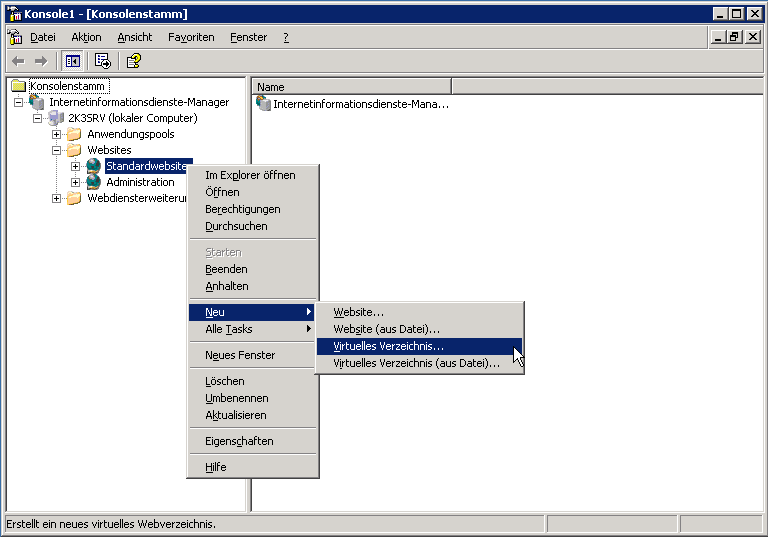Select Virtuelles Verzeichnis (aus Datei)... entry
Image resolution: width=768 pixels, height=537 pixels.
click(419, 363)
